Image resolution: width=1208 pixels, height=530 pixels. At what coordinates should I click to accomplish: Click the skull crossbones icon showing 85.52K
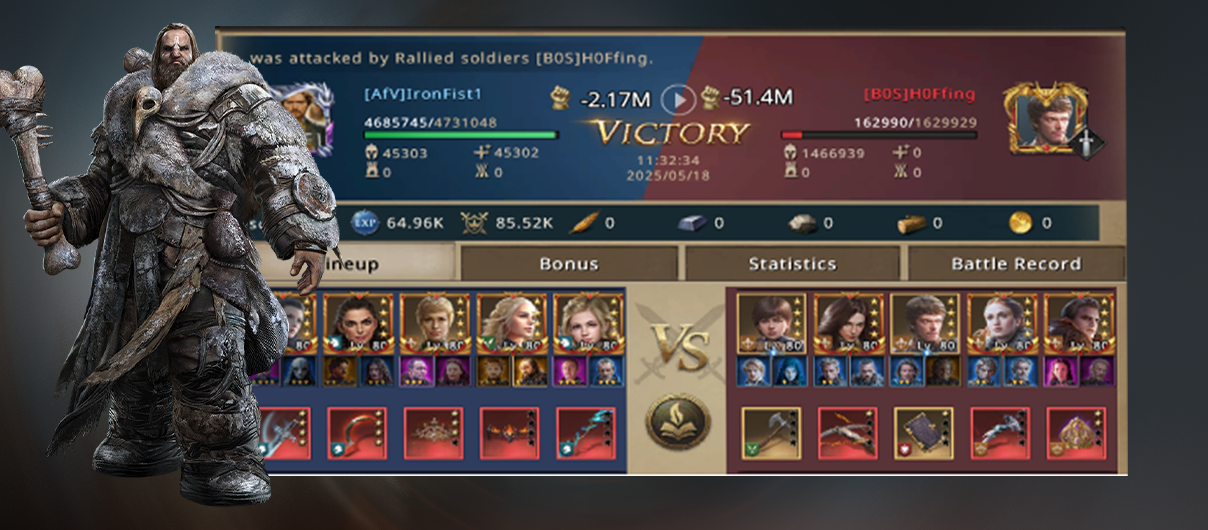474,223
